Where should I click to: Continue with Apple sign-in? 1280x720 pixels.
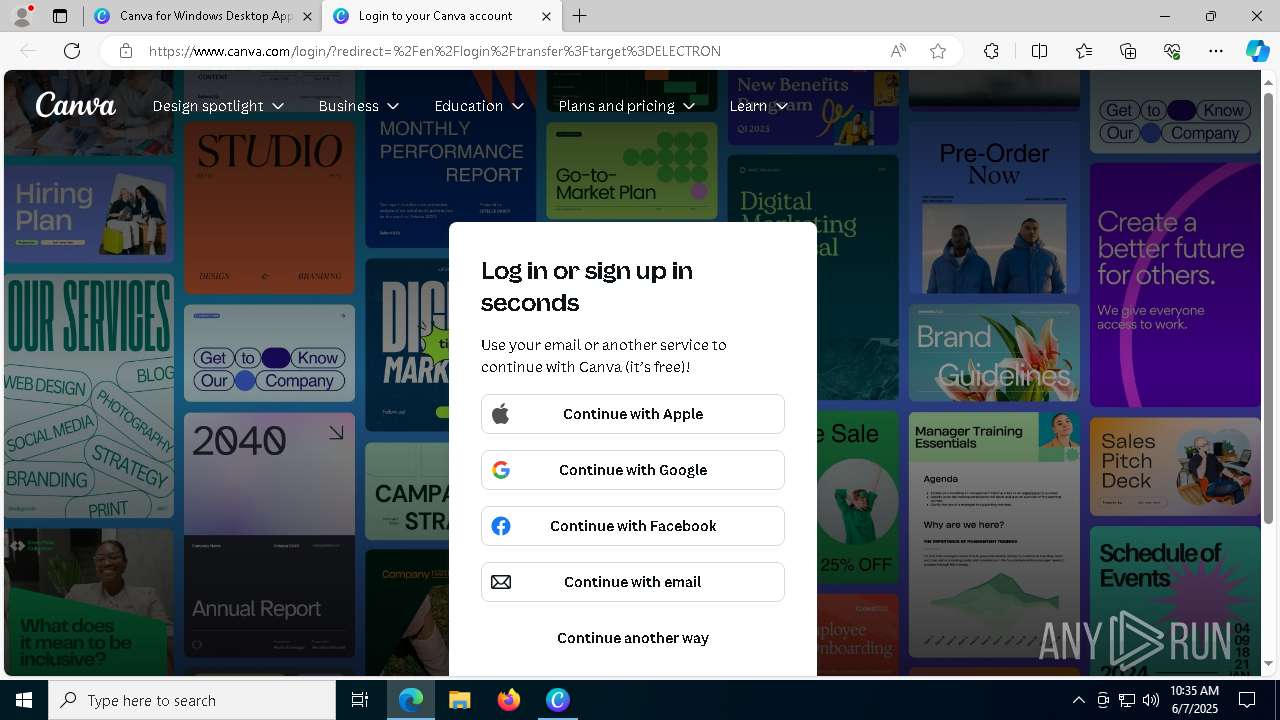pos(633,414)
